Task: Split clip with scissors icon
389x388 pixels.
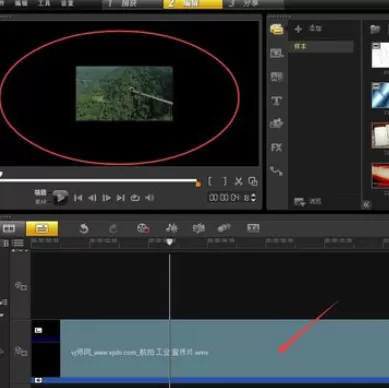Action: (x=239, y=182)
